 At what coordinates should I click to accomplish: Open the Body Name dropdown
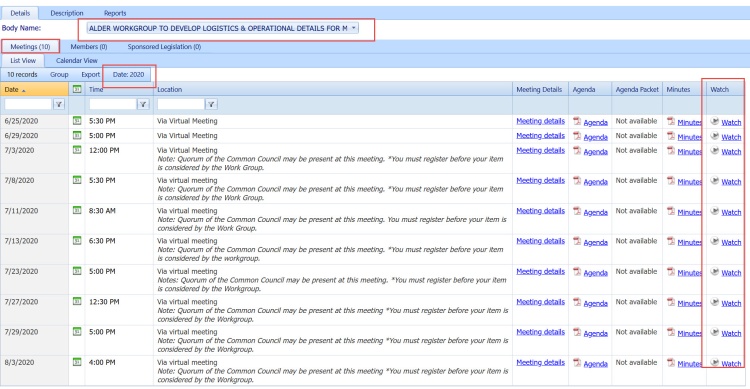[222, 28]
